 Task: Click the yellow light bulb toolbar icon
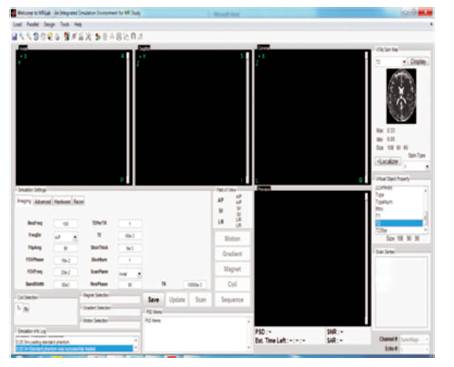point(50,37)
